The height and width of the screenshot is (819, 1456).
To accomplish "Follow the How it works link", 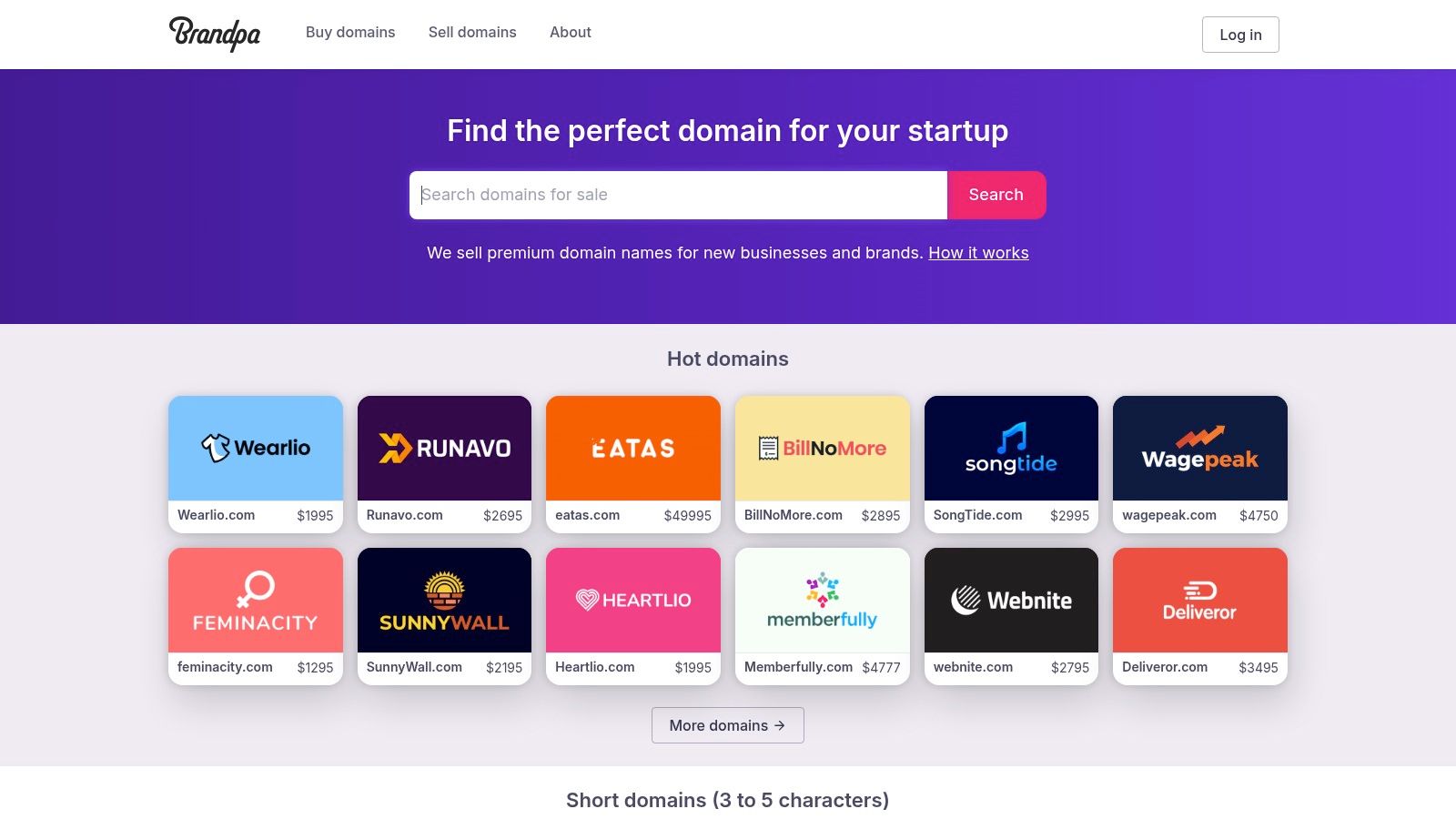I will click(x=978, y=253).
